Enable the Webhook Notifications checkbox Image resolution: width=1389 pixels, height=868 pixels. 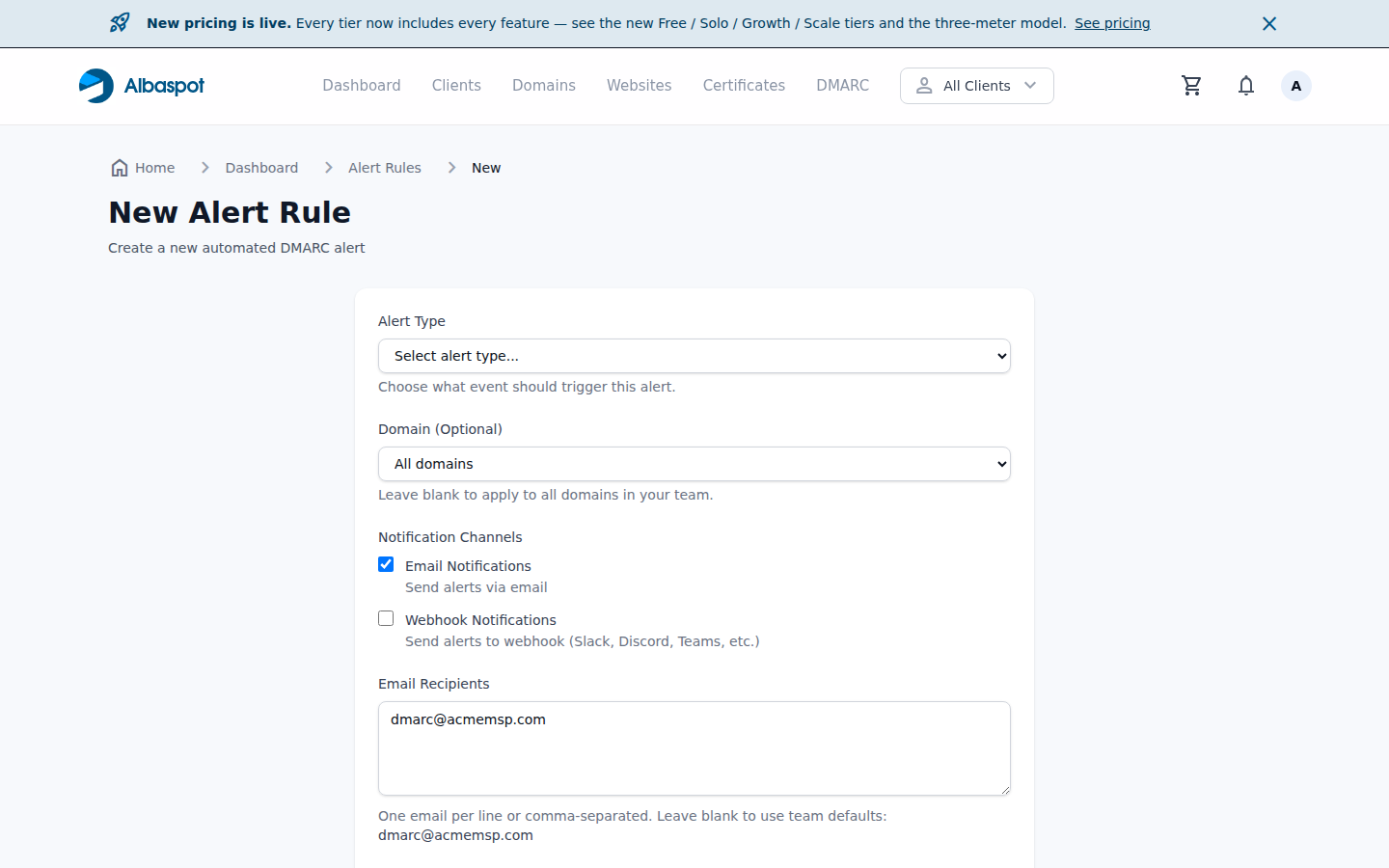coord(386,618)
